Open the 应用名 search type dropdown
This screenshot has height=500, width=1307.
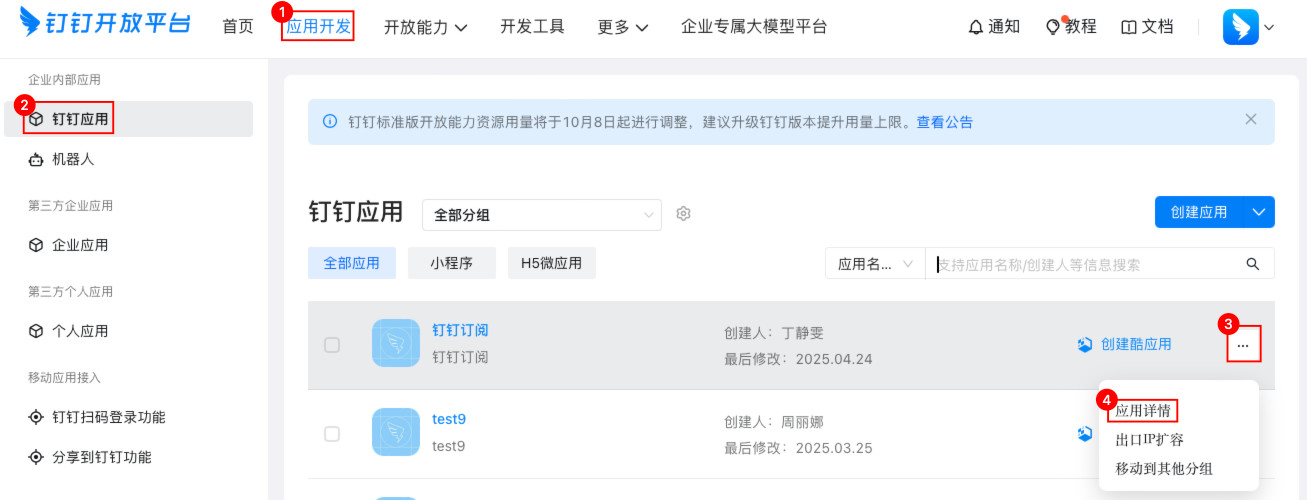(x=875, y=264)
